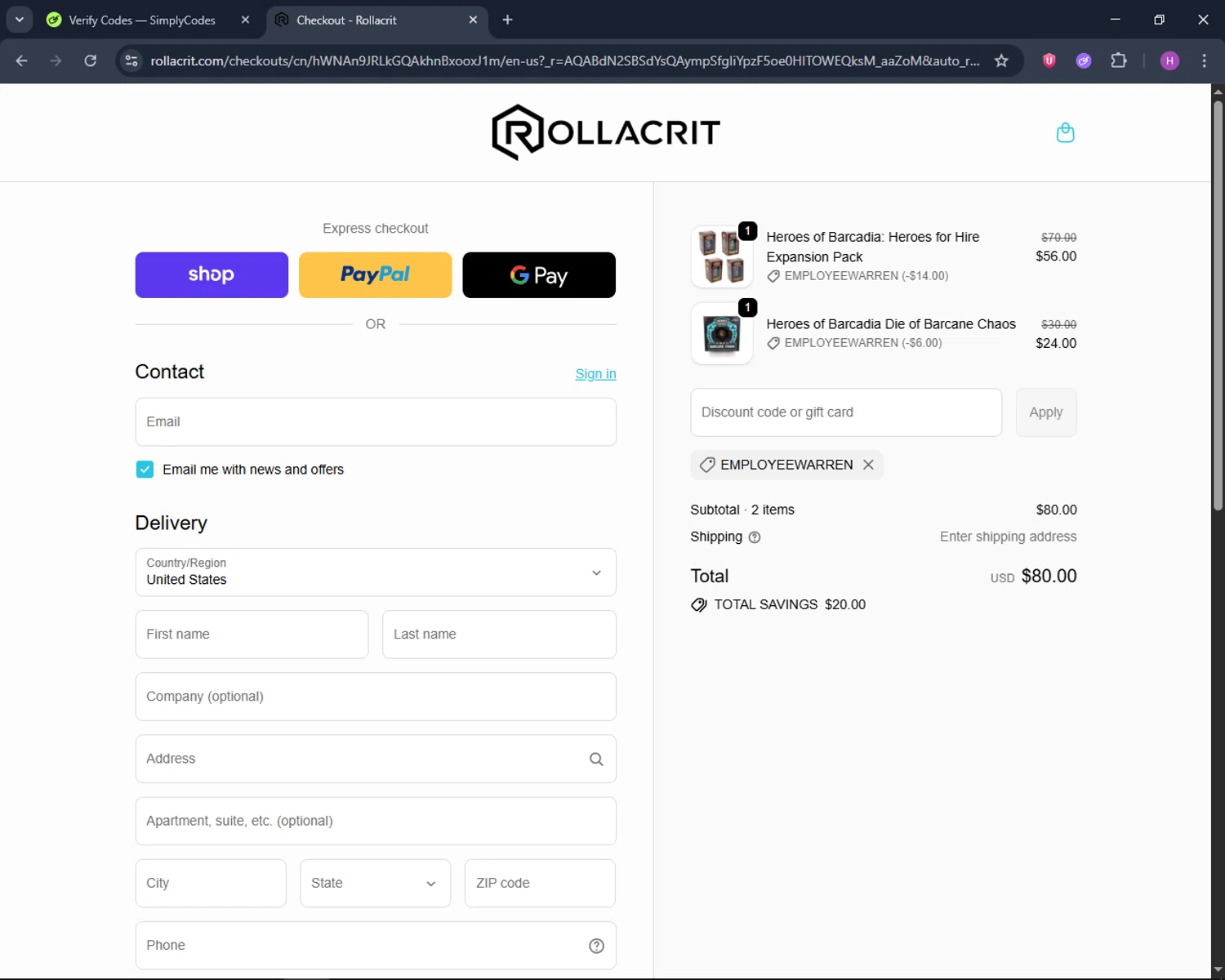Click the Rollacrit logo
The height and width of the screenshot is (980, 1225).
[606, 132]
